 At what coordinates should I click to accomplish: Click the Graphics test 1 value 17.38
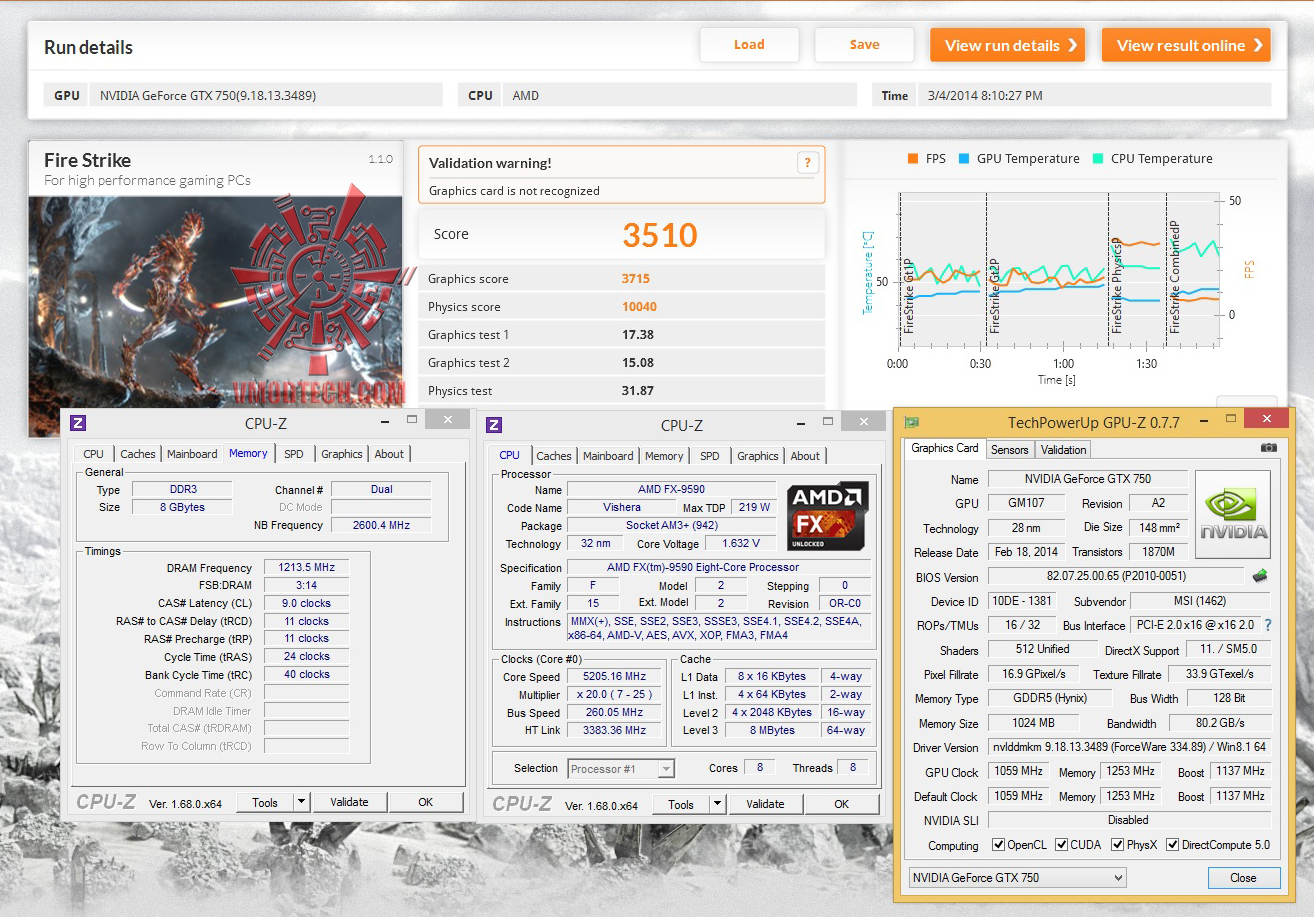638,335
